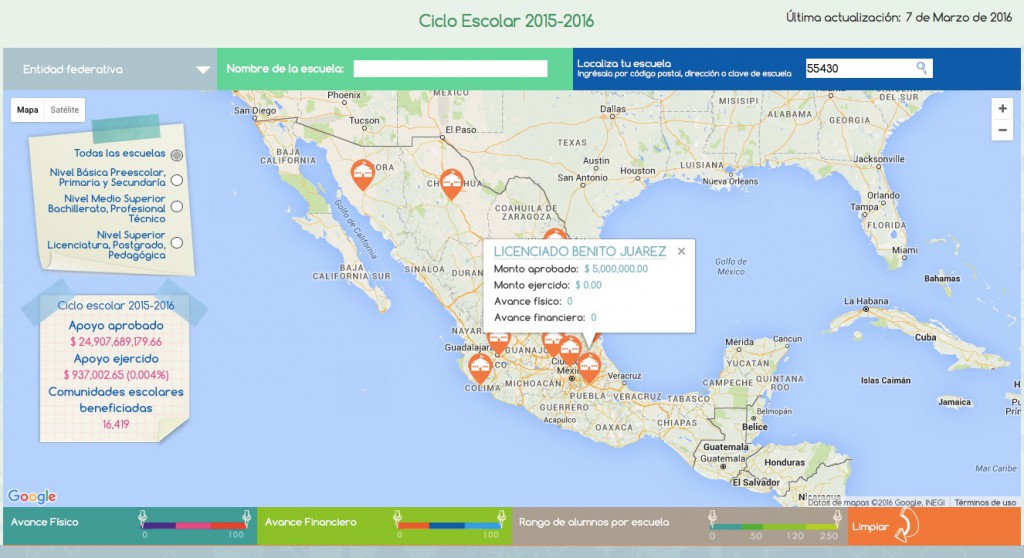Viewport: 1024px width, 558px height.
Task: Click the search magnifier icon
Action: click(921, 68)
